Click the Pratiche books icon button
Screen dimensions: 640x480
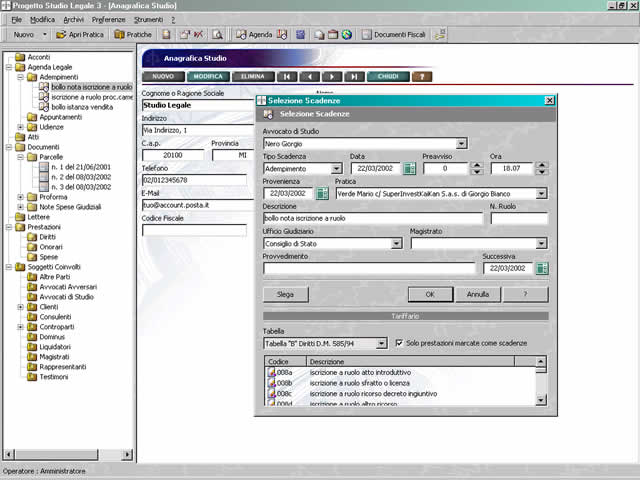pyautogui.click(x=133, y=35)
